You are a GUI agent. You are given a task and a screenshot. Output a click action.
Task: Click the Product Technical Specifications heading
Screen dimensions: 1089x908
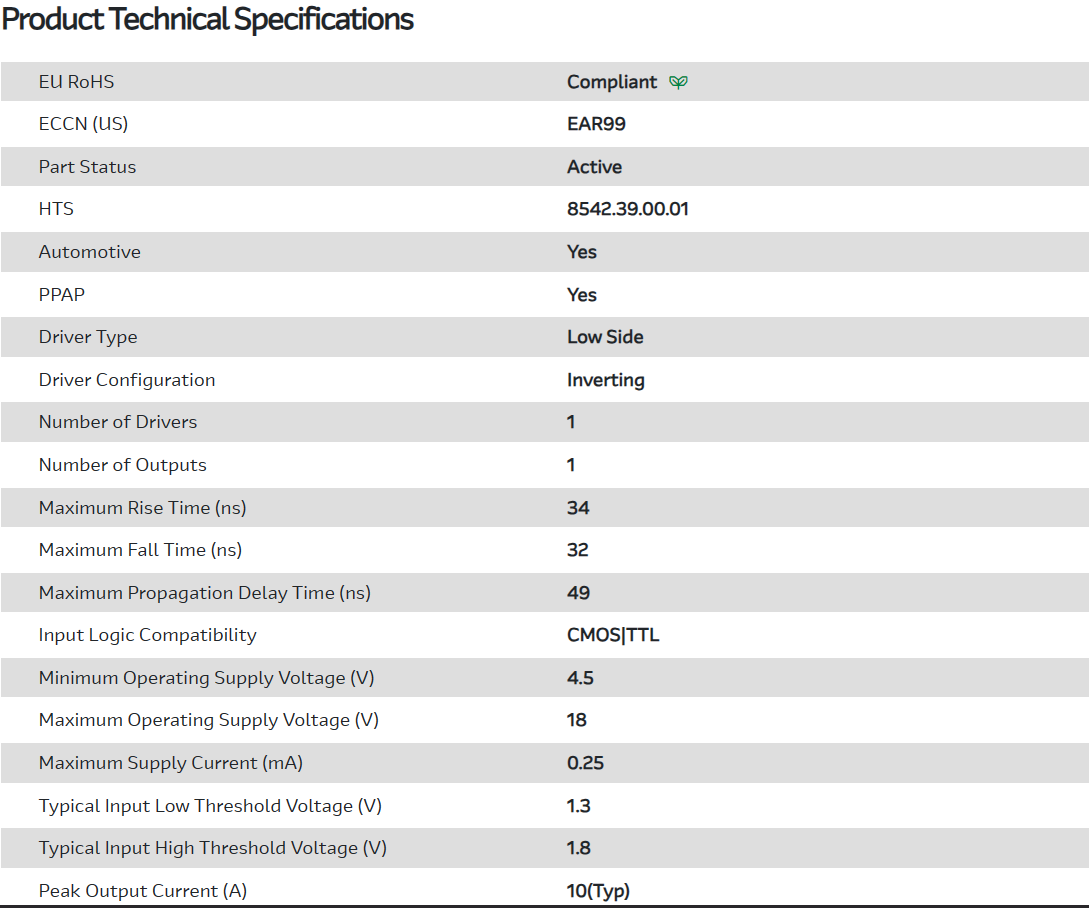208,19
